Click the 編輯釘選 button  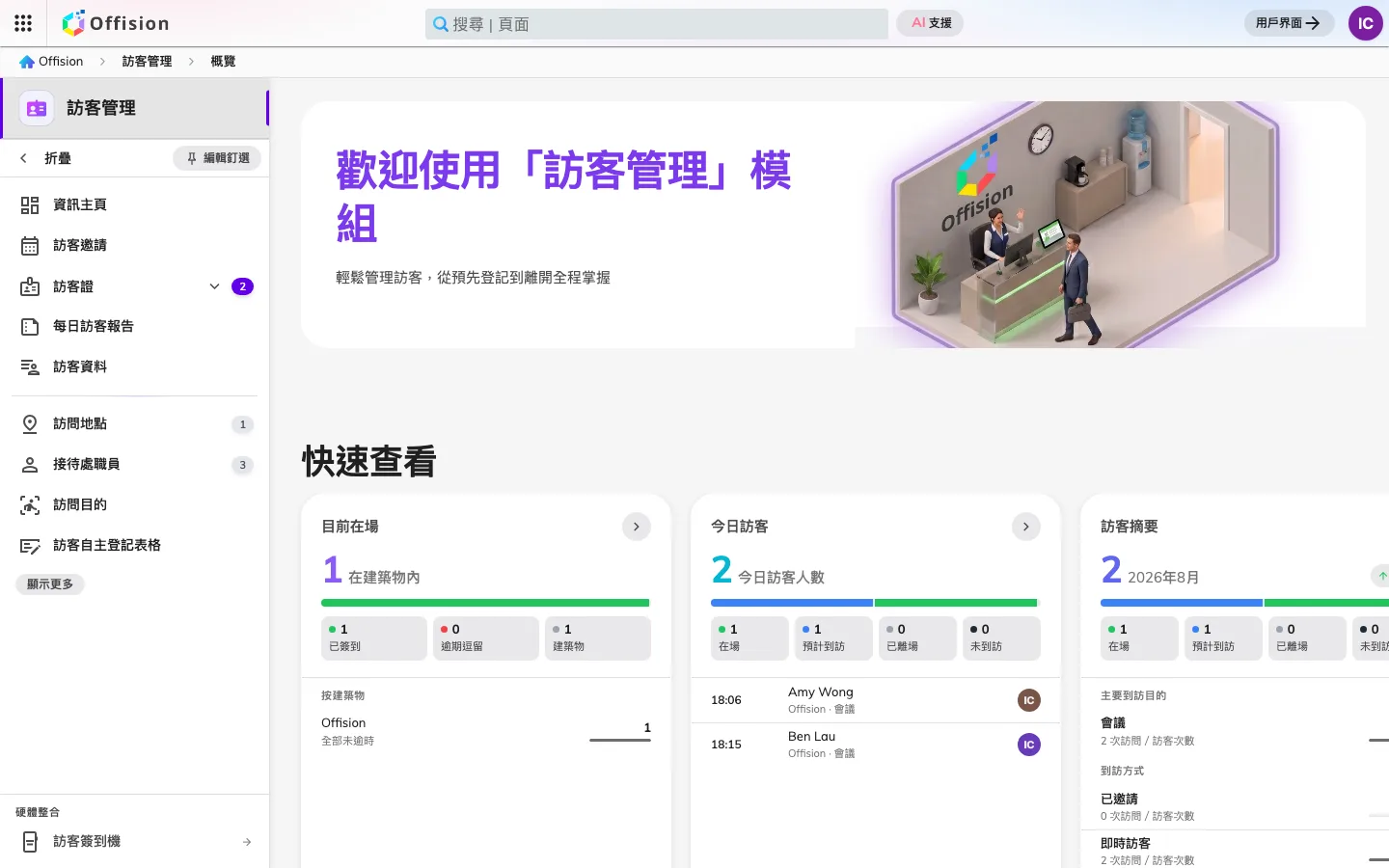point(217,158)
